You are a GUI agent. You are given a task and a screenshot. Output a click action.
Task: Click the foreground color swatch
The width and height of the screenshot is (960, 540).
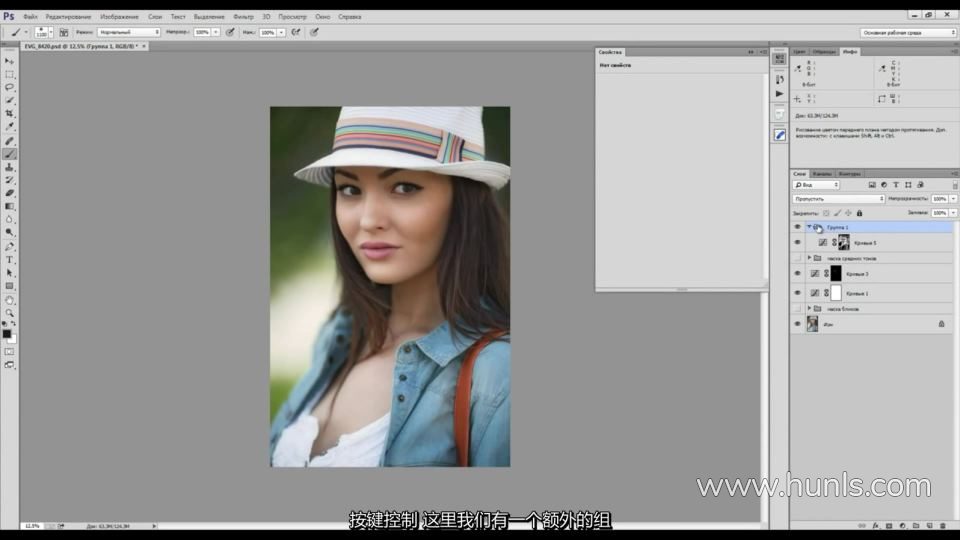pyautogui.click(x=7, y=334)
